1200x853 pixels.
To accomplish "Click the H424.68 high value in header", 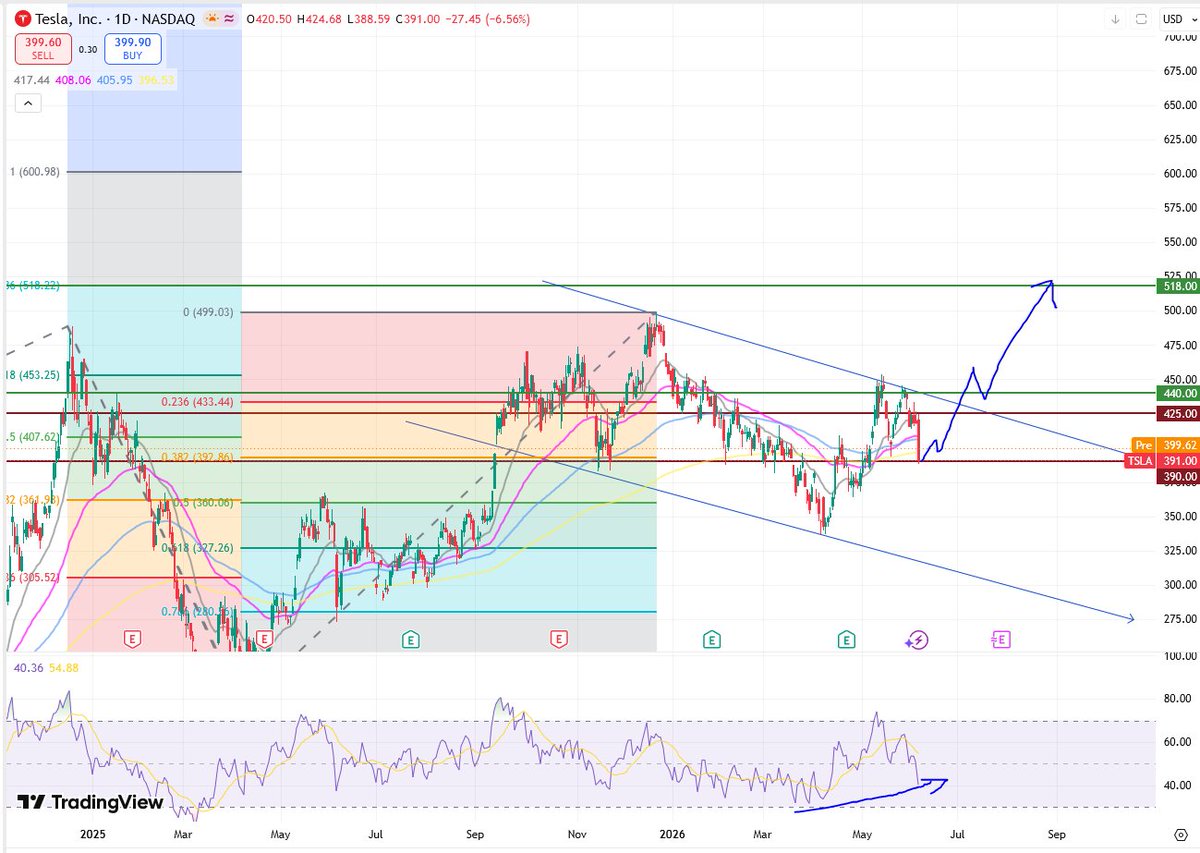I will point(319,19).
